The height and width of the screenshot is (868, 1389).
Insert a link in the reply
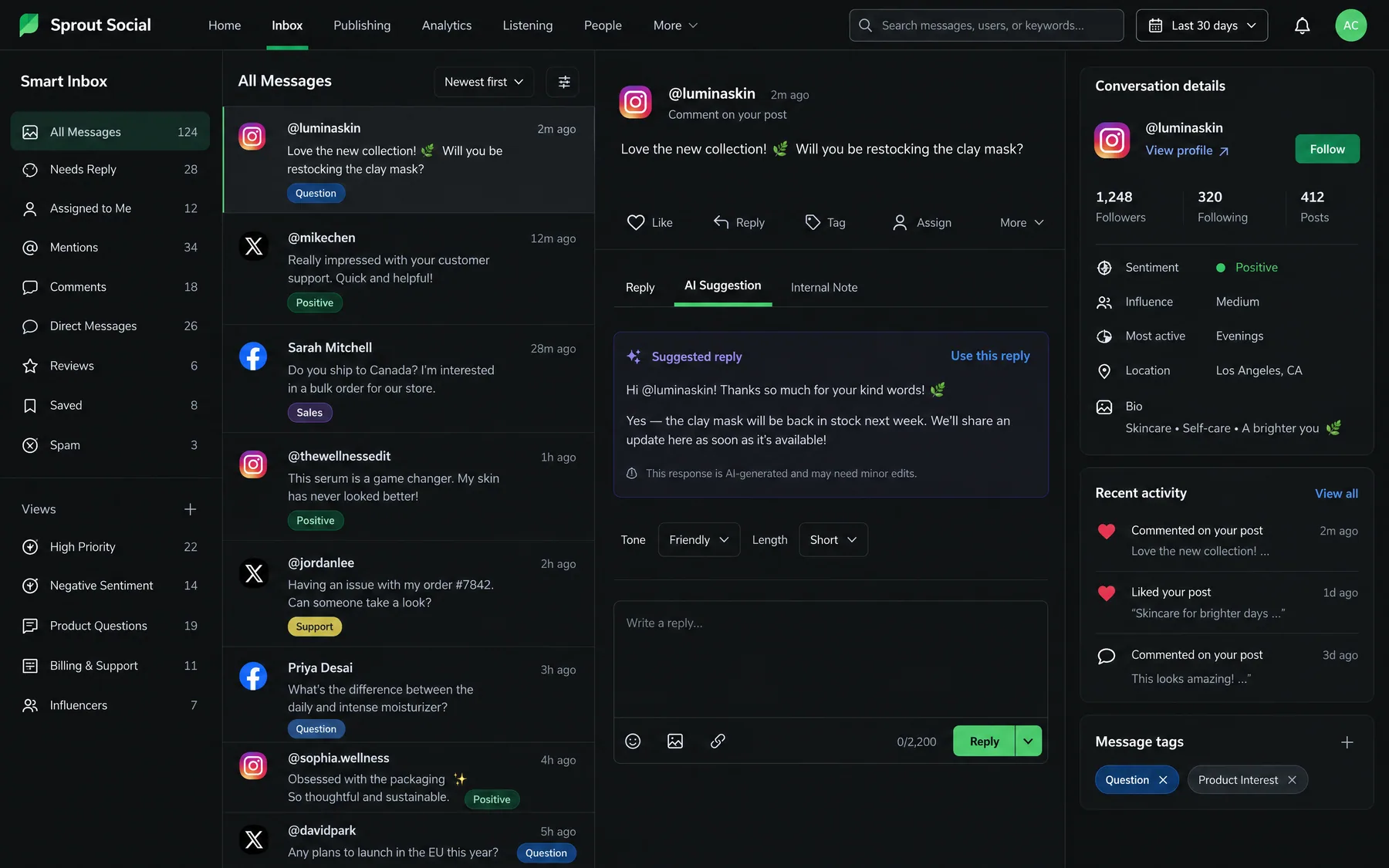[718, 741]
